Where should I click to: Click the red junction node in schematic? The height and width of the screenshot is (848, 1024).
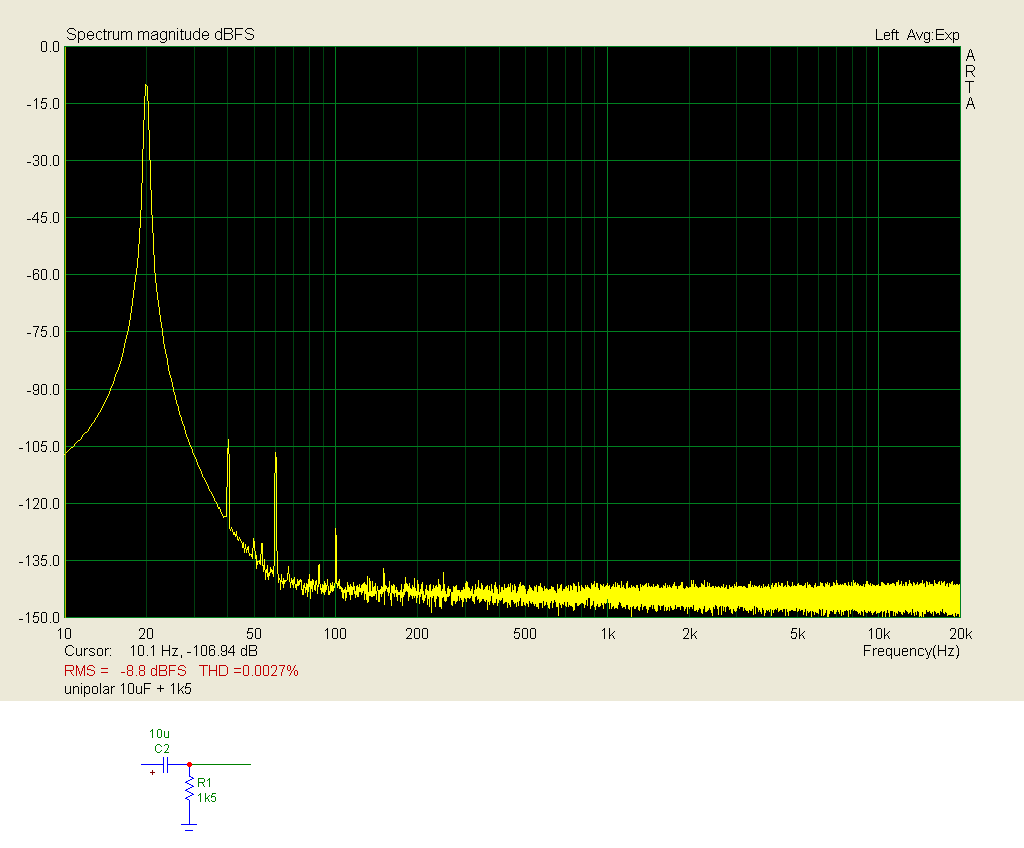point(189,764)
